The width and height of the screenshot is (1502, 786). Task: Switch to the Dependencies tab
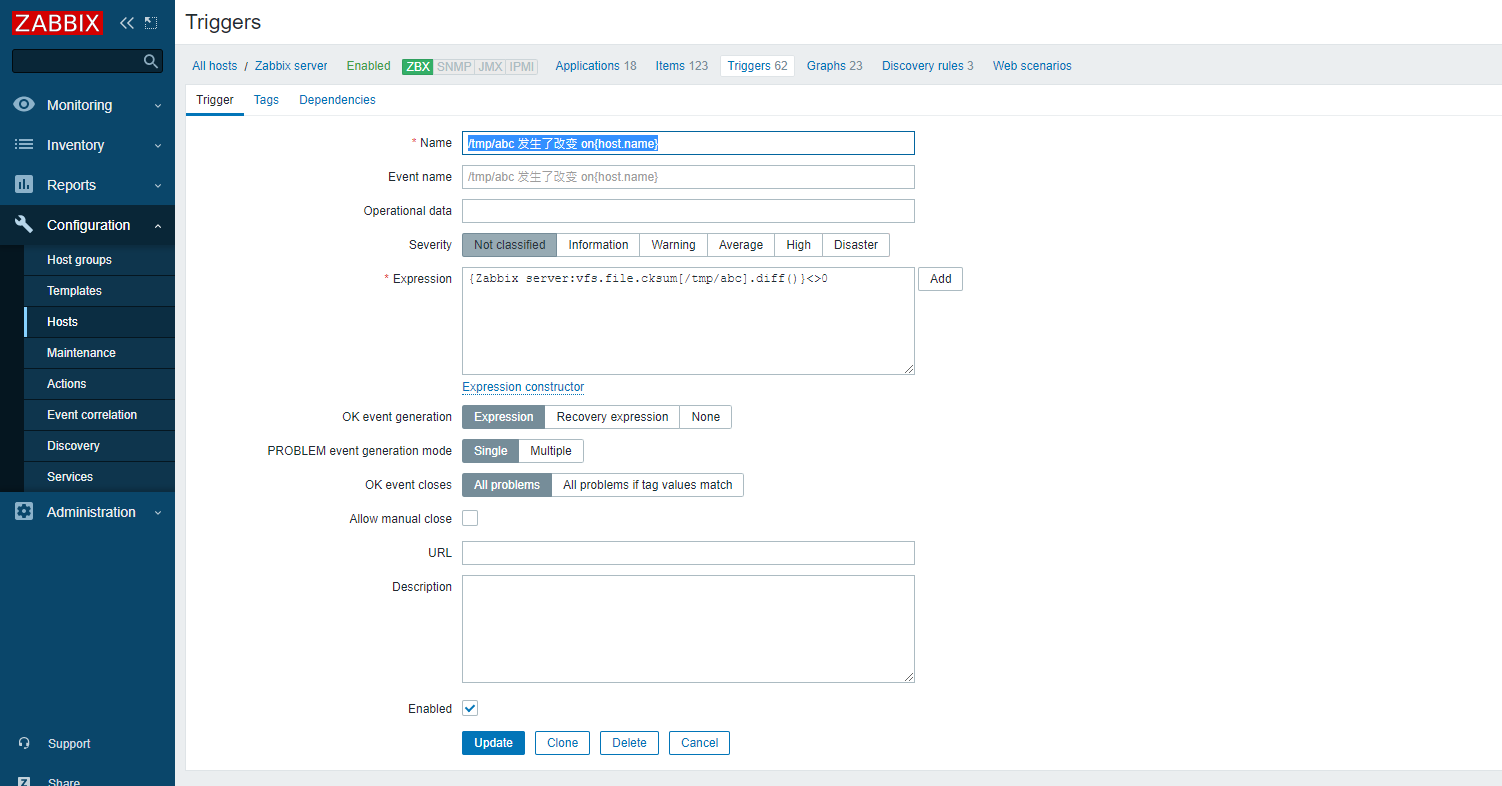tap(337, 100)
